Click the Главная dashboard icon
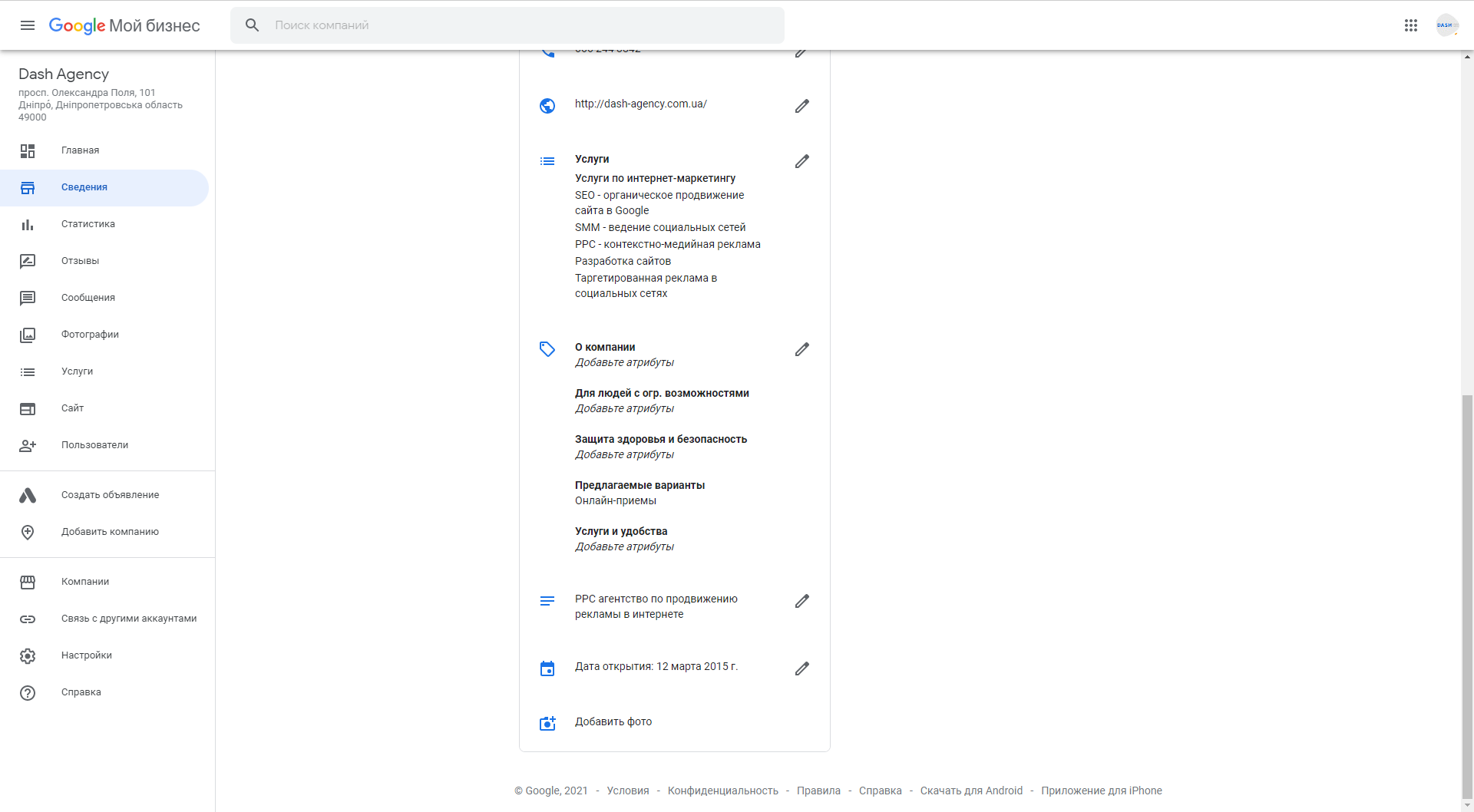Viewport: 1474px width, 812px height. [28, 150]
